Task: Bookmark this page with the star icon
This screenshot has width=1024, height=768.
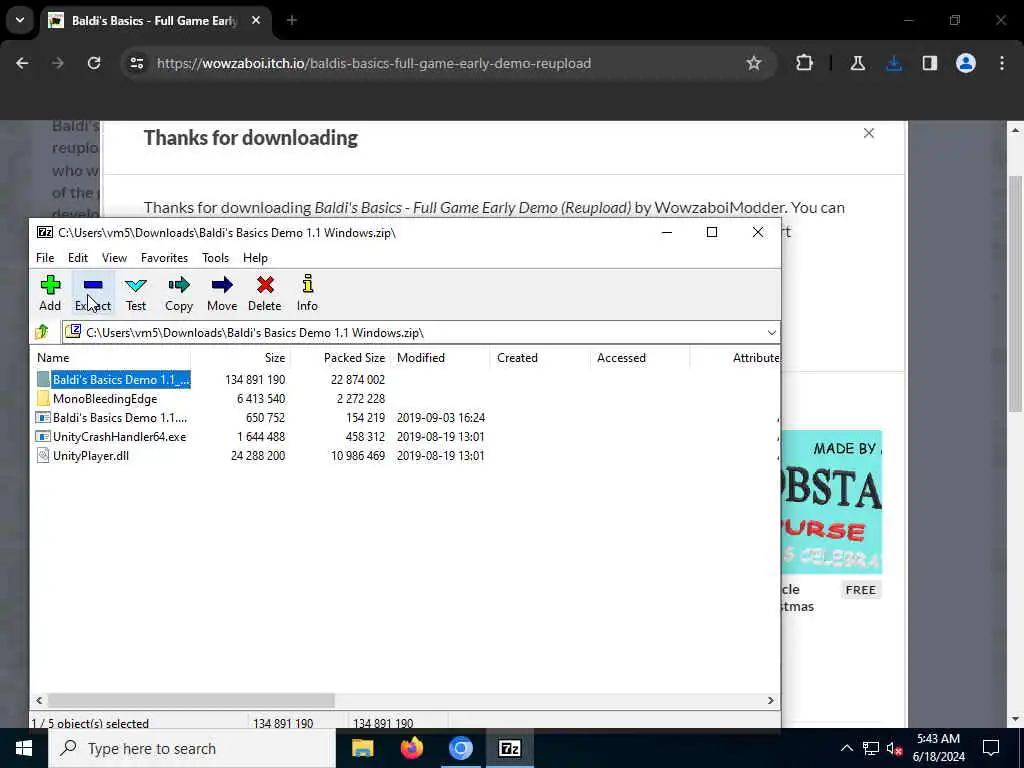Action: pyautogui.click(x=754, y=63)
